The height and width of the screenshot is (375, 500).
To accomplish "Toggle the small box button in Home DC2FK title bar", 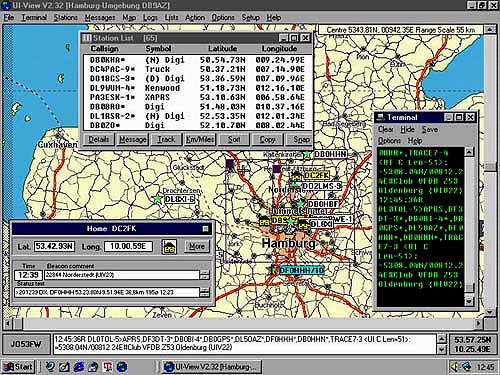I will (205, 229).
